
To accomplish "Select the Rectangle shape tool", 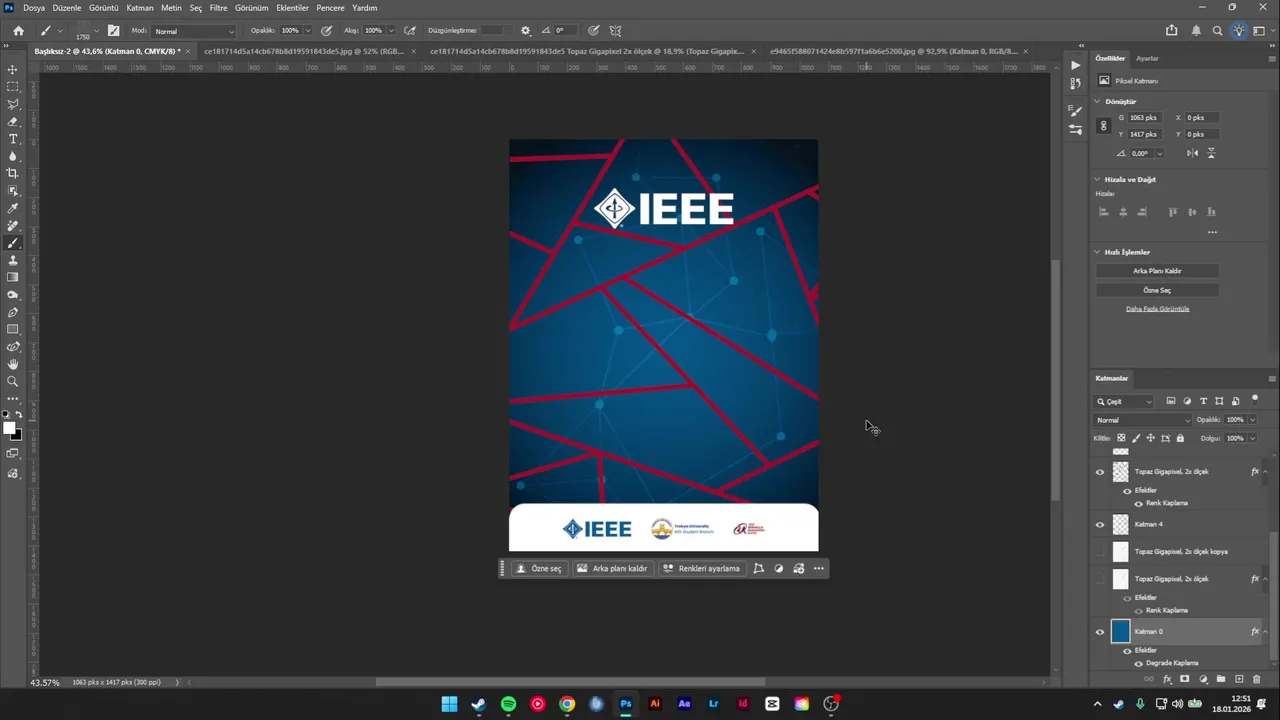I will [x=13, y=329].
